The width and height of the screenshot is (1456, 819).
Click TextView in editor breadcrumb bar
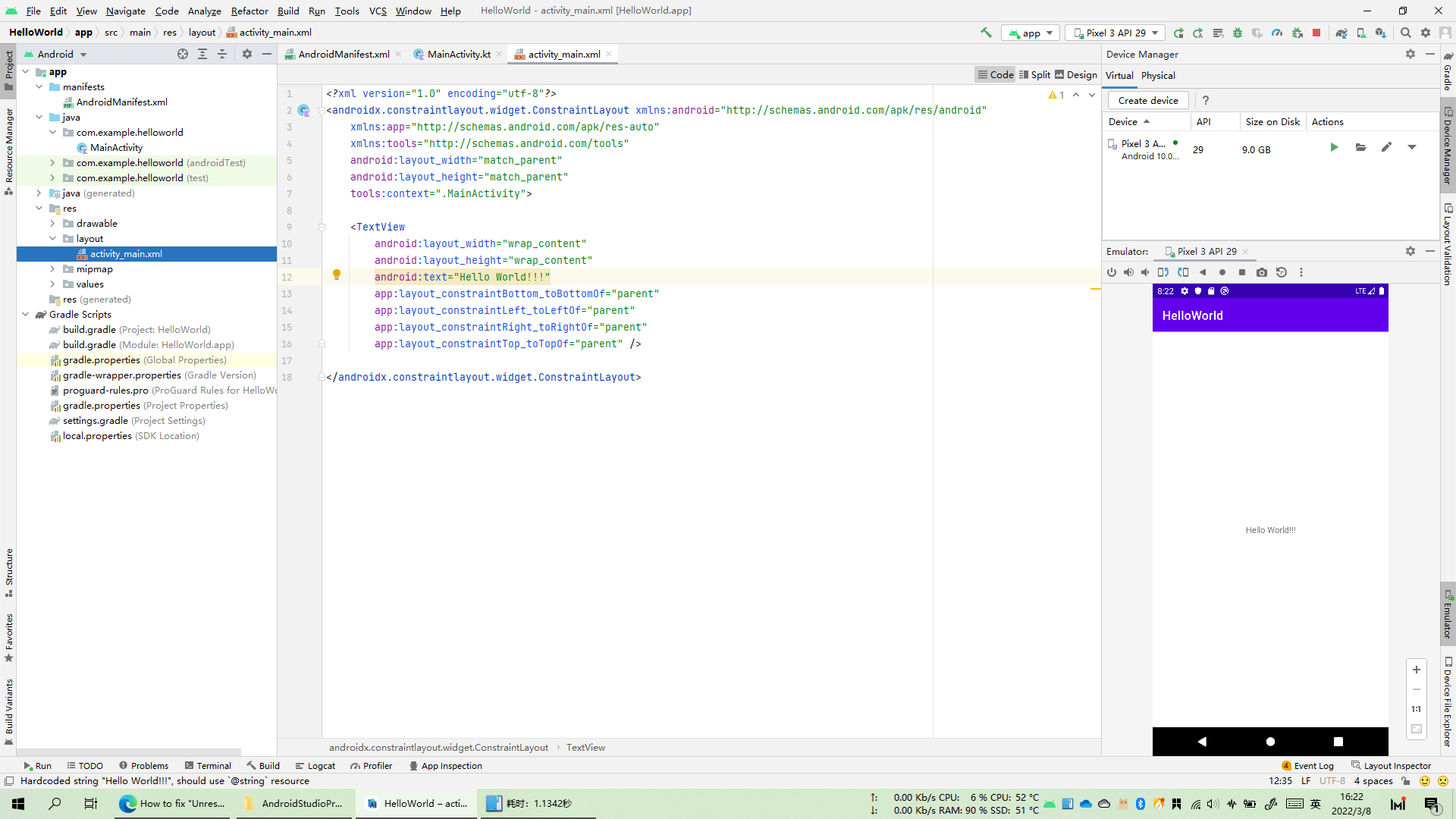[x=585, y=747]
